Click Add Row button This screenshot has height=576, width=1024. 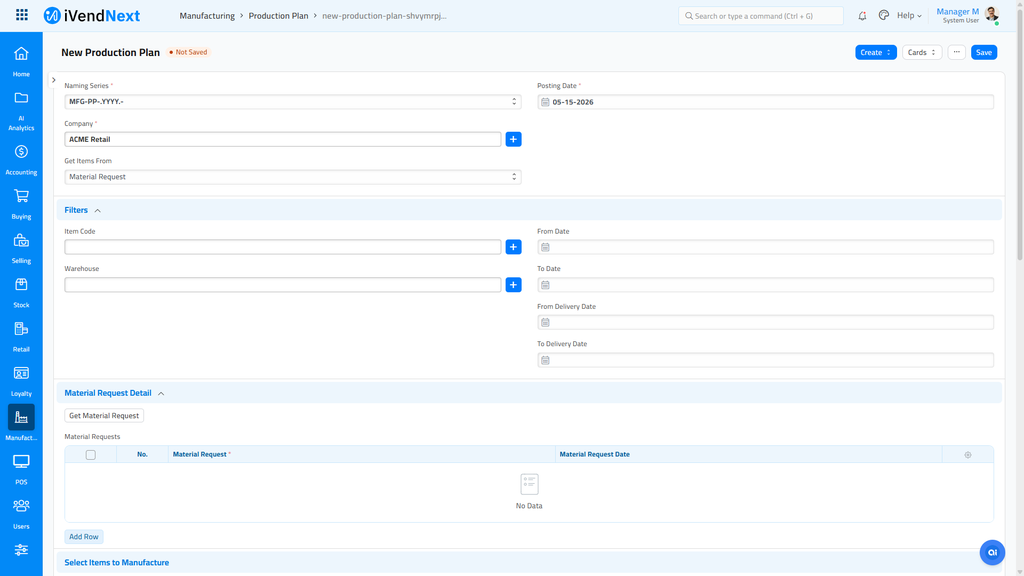click(x=84, y=537)
